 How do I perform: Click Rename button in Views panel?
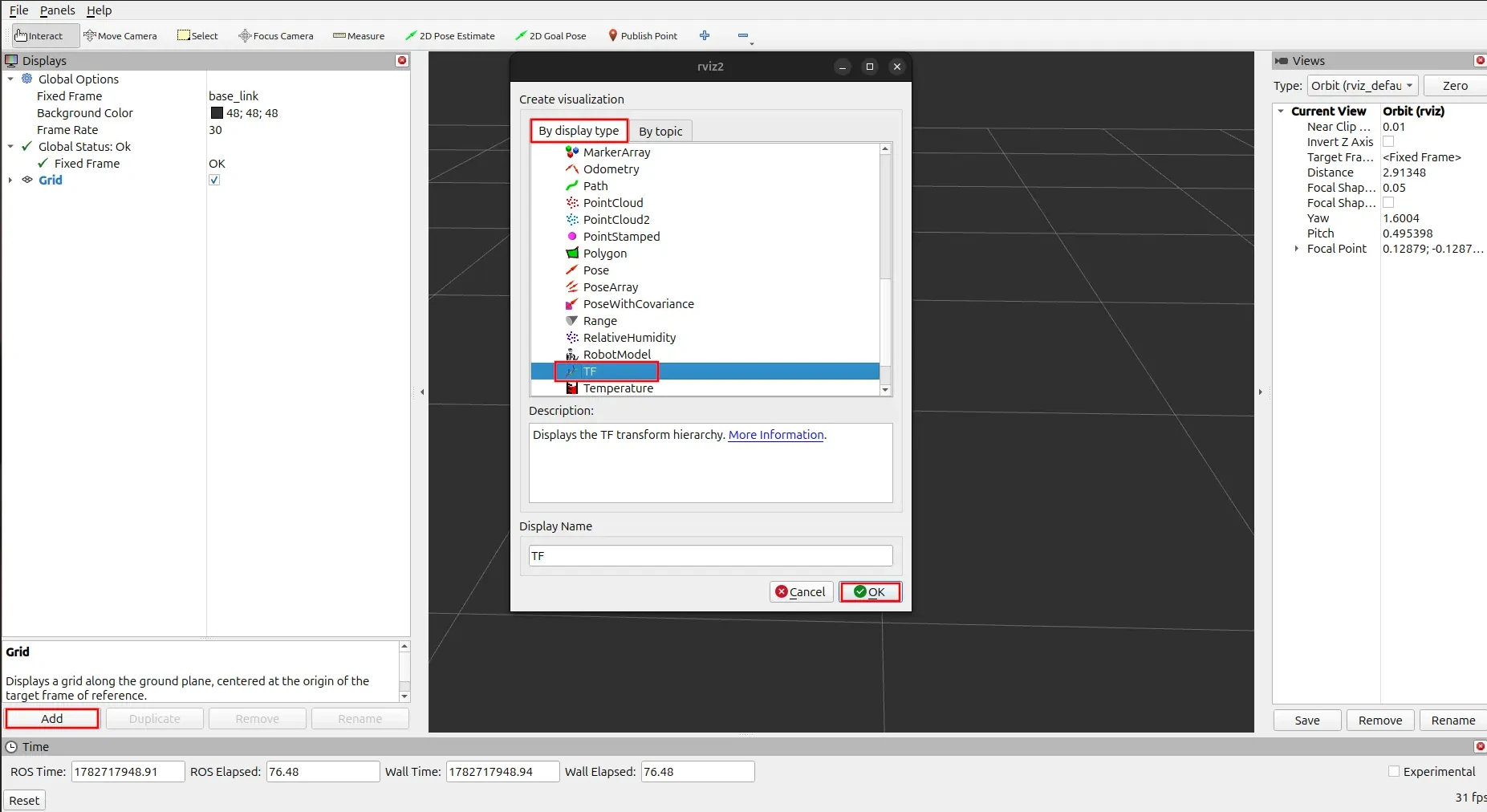1453,721
